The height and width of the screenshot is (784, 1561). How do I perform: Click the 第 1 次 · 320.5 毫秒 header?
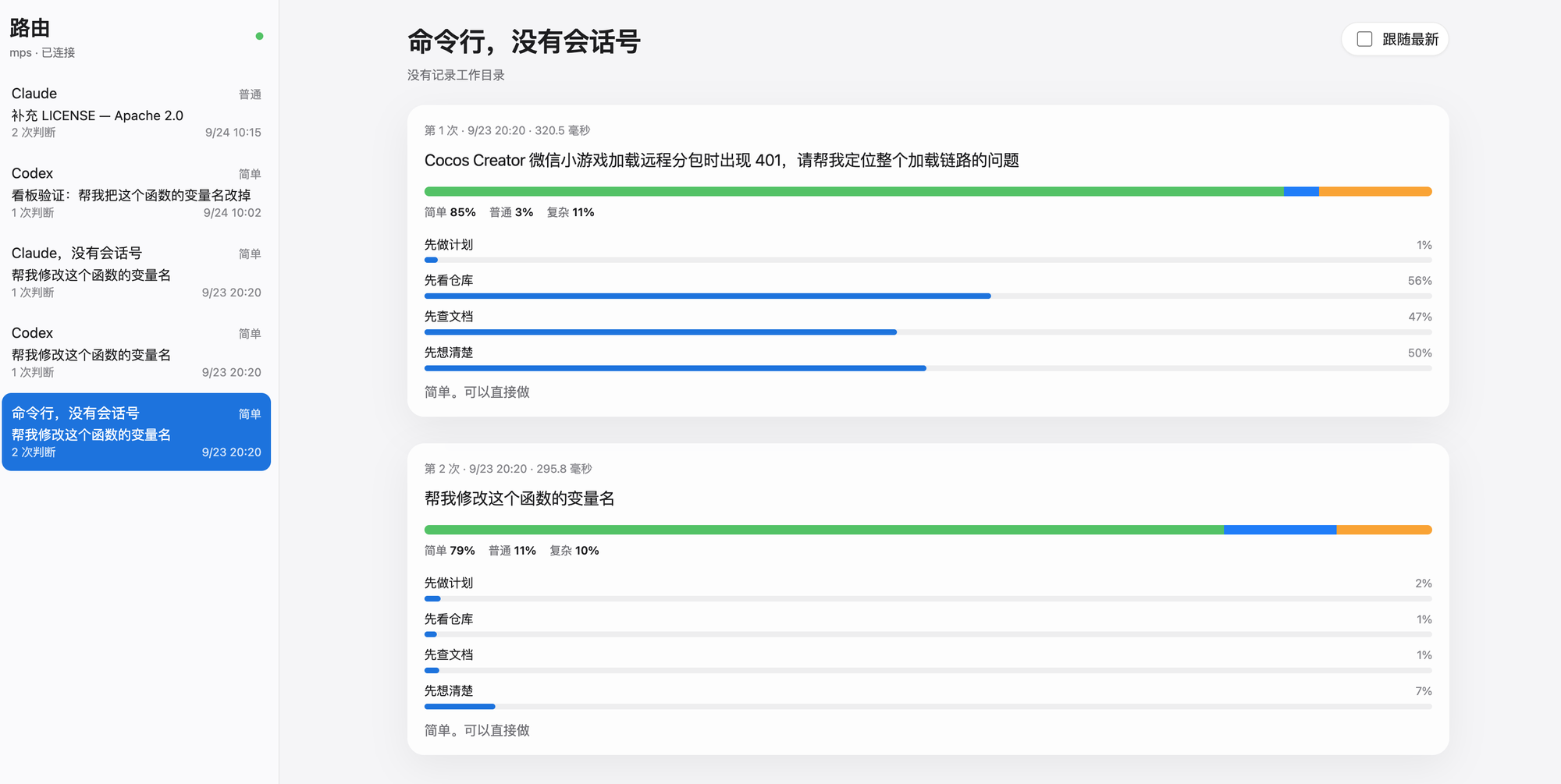507,130
